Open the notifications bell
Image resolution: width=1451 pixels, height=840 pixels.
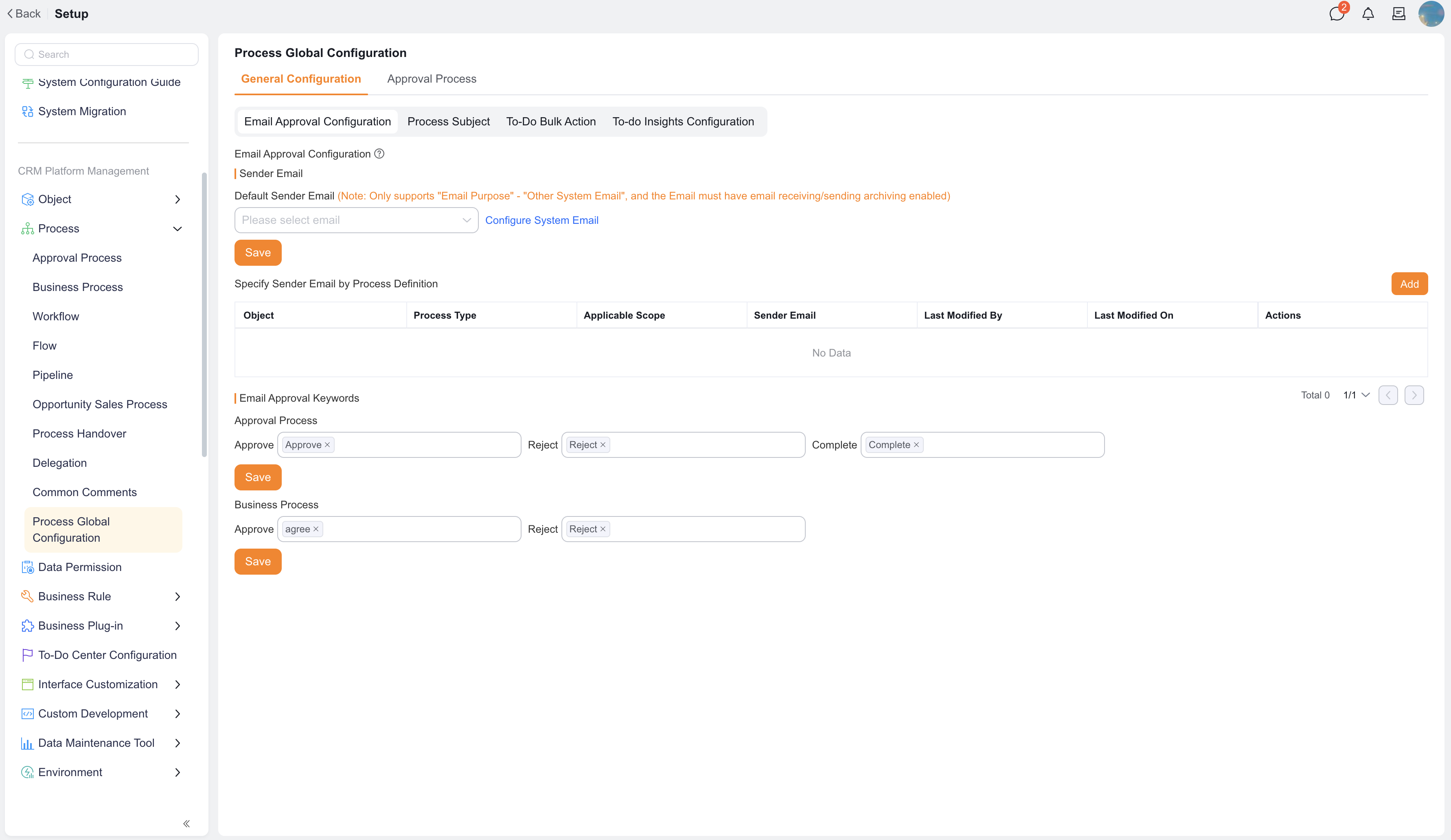coord(1368,14)
